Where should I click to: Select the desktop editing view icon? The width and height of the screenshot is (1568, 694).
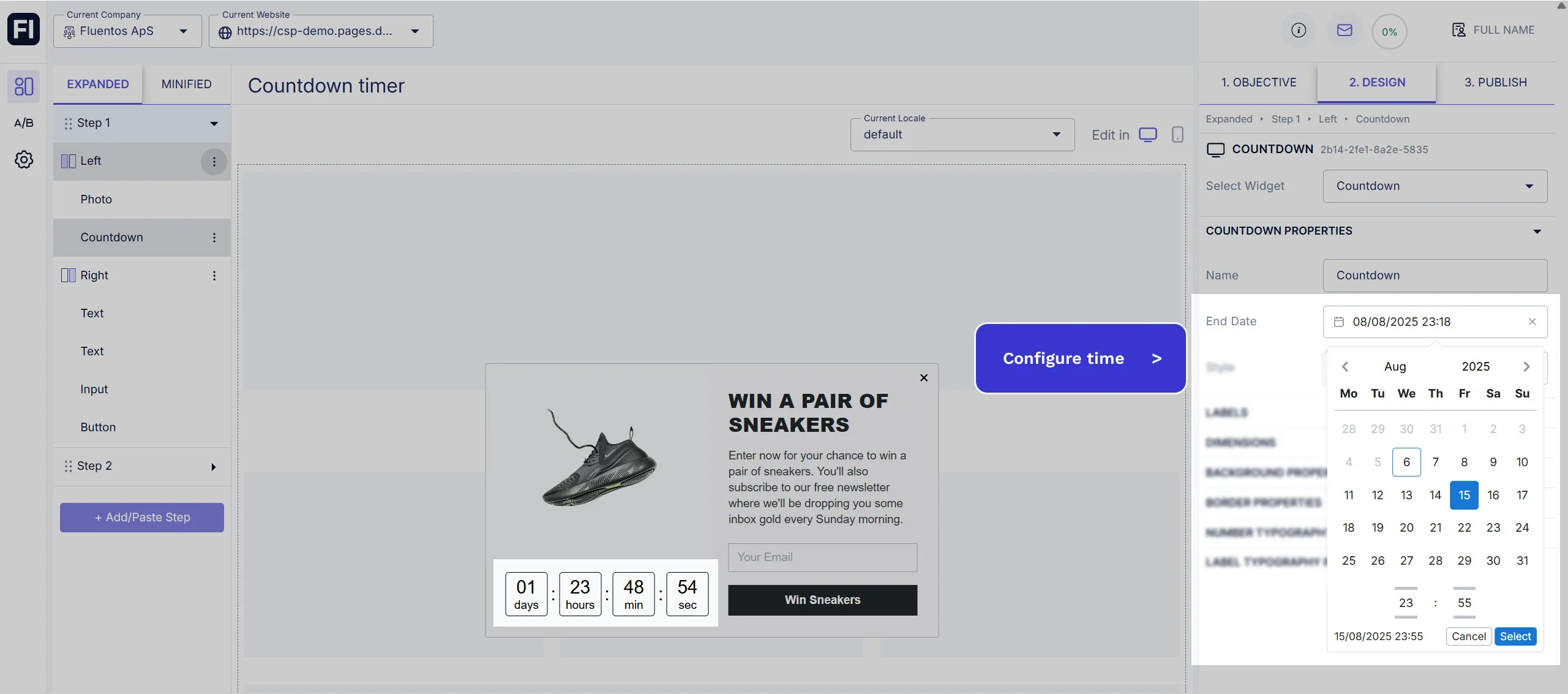pos(1148,134)
